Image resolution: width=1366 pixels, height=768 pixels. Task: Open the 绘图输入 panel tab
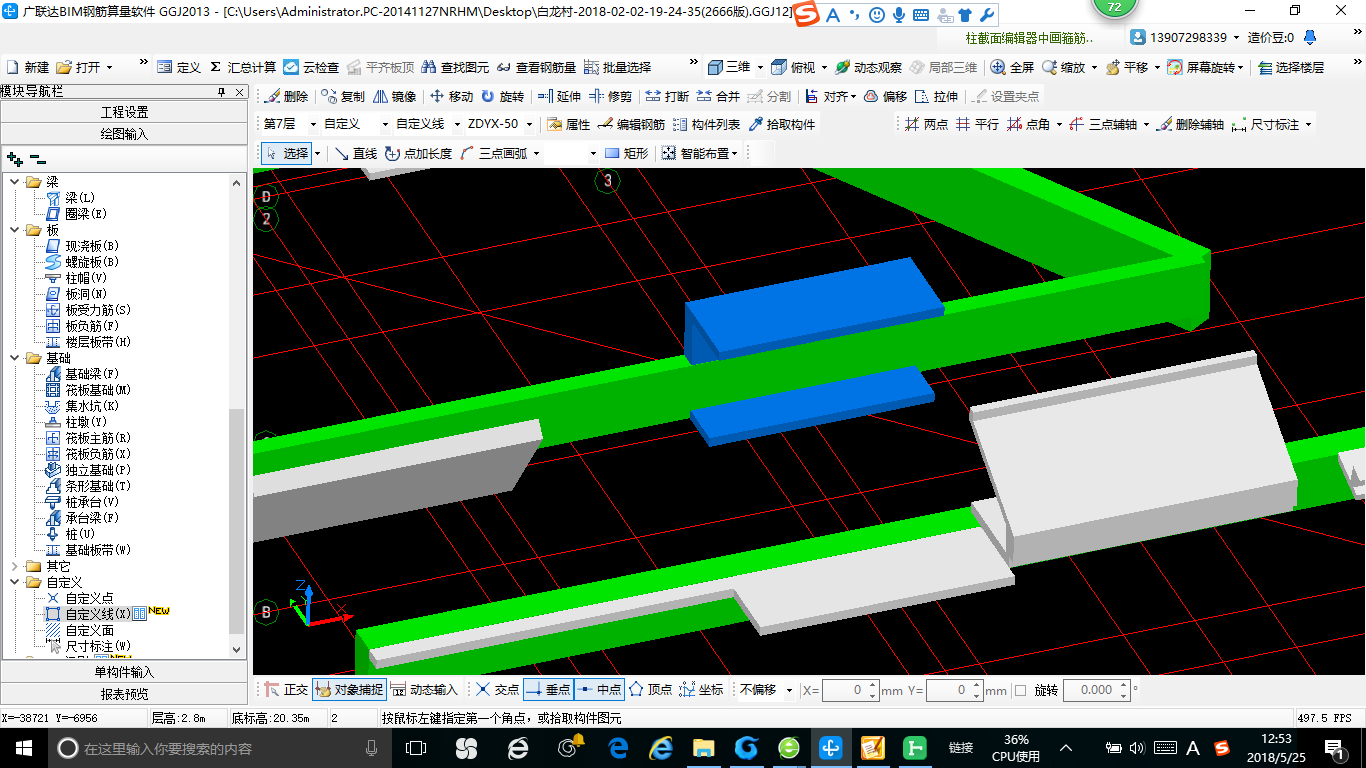coord(124,133)
